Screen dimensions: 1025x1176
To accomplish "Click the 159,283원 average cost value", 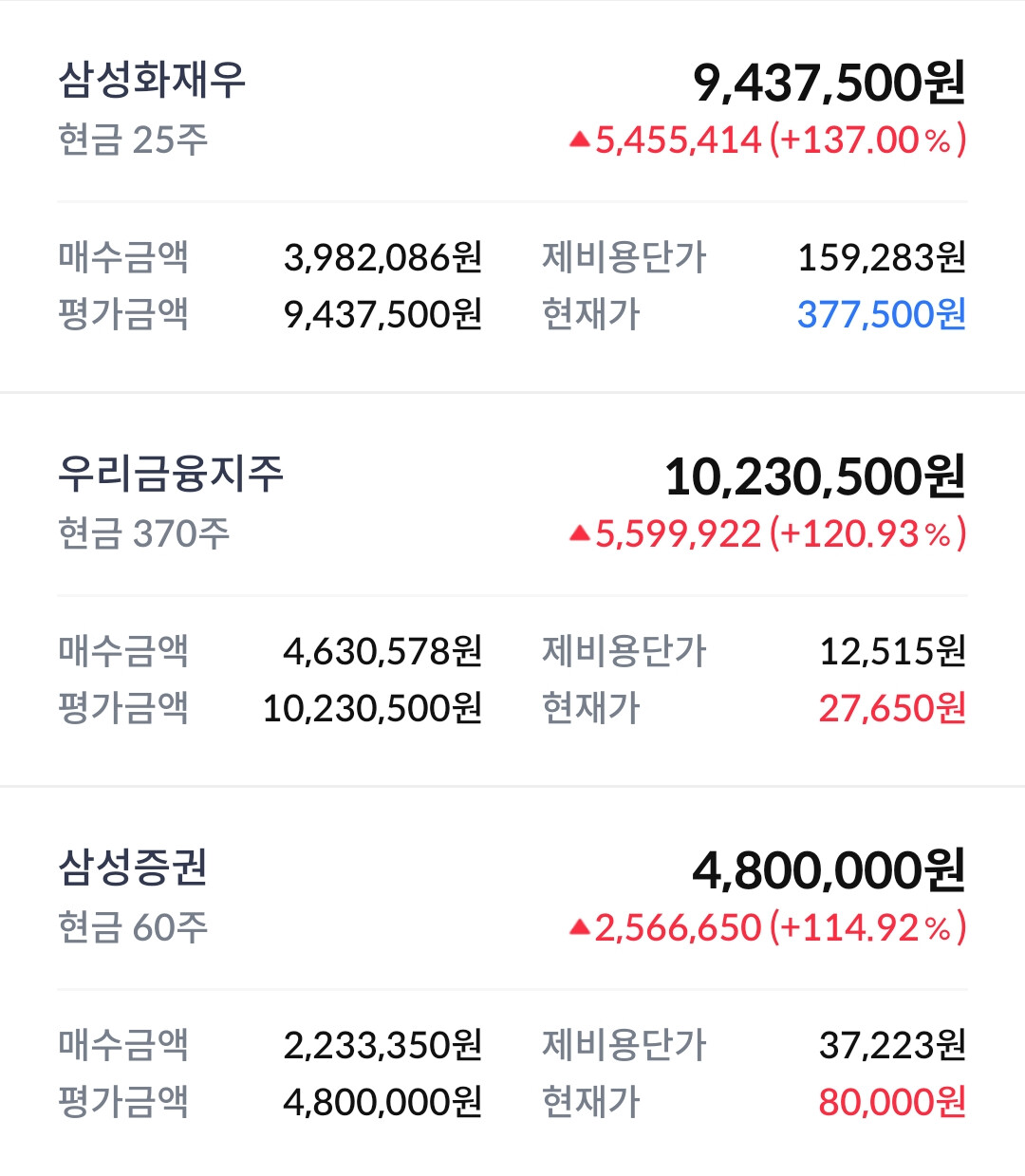I will pos(881,257).
